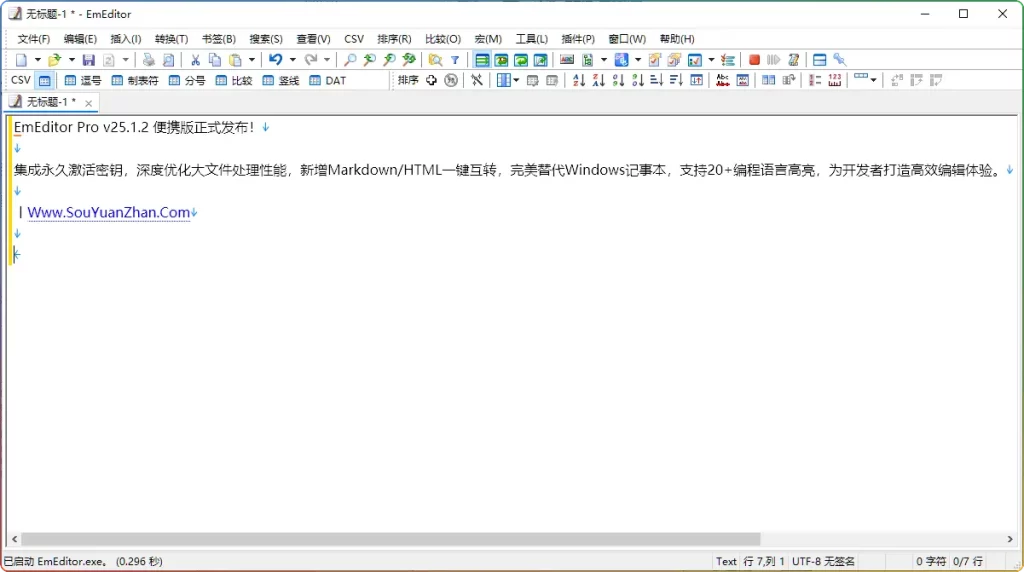Expand the dropdown beside the outline tree icon

coord(603,60)
